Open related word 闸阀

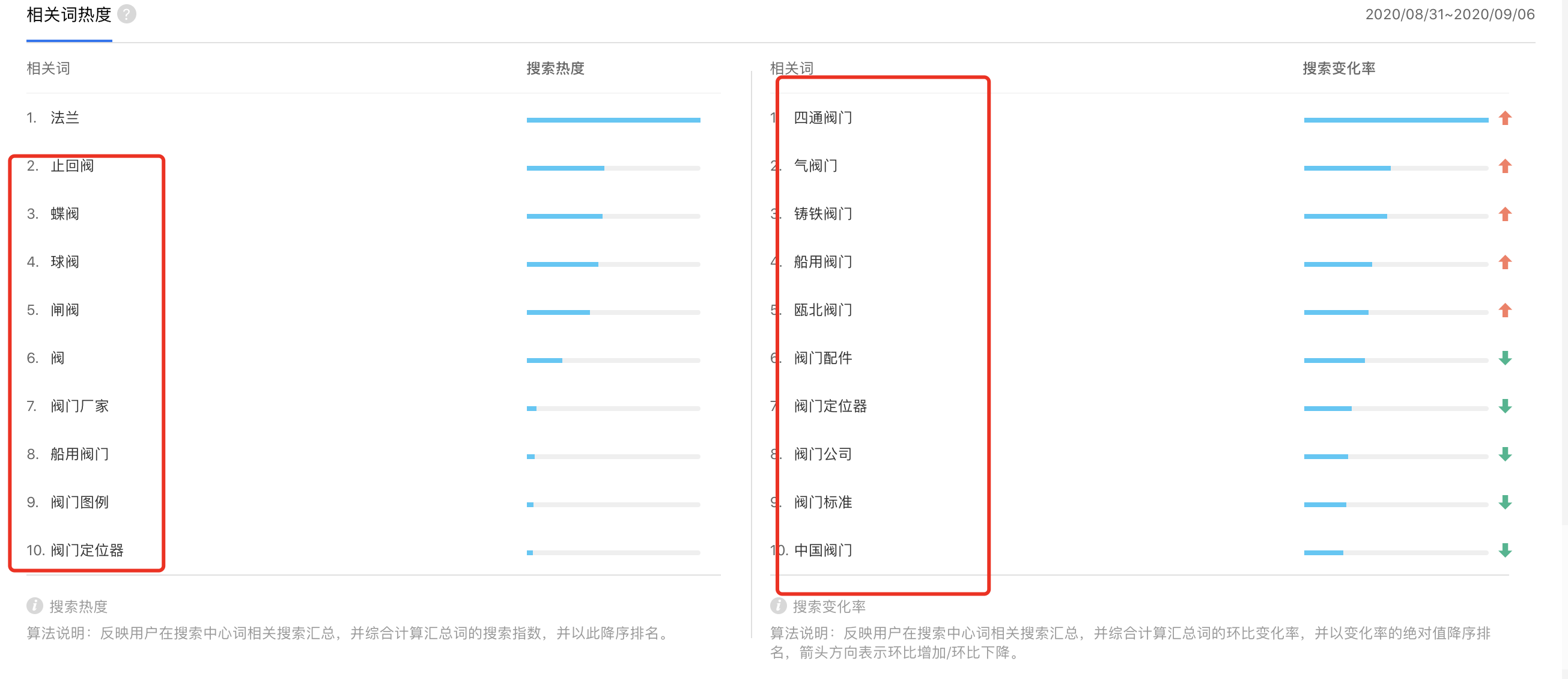click(x=65, y=310)
